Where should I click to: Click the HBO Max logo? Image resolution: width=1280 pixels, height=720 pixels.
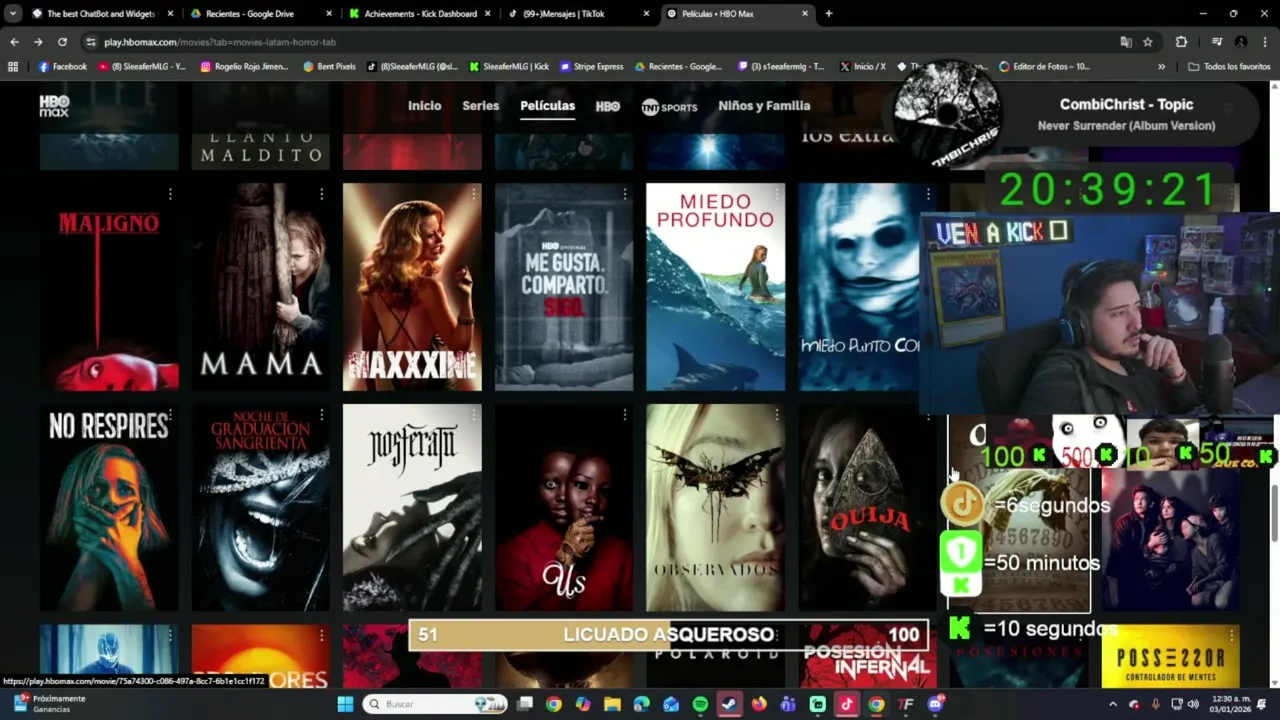pyautogui.click(x=54, y=106)
